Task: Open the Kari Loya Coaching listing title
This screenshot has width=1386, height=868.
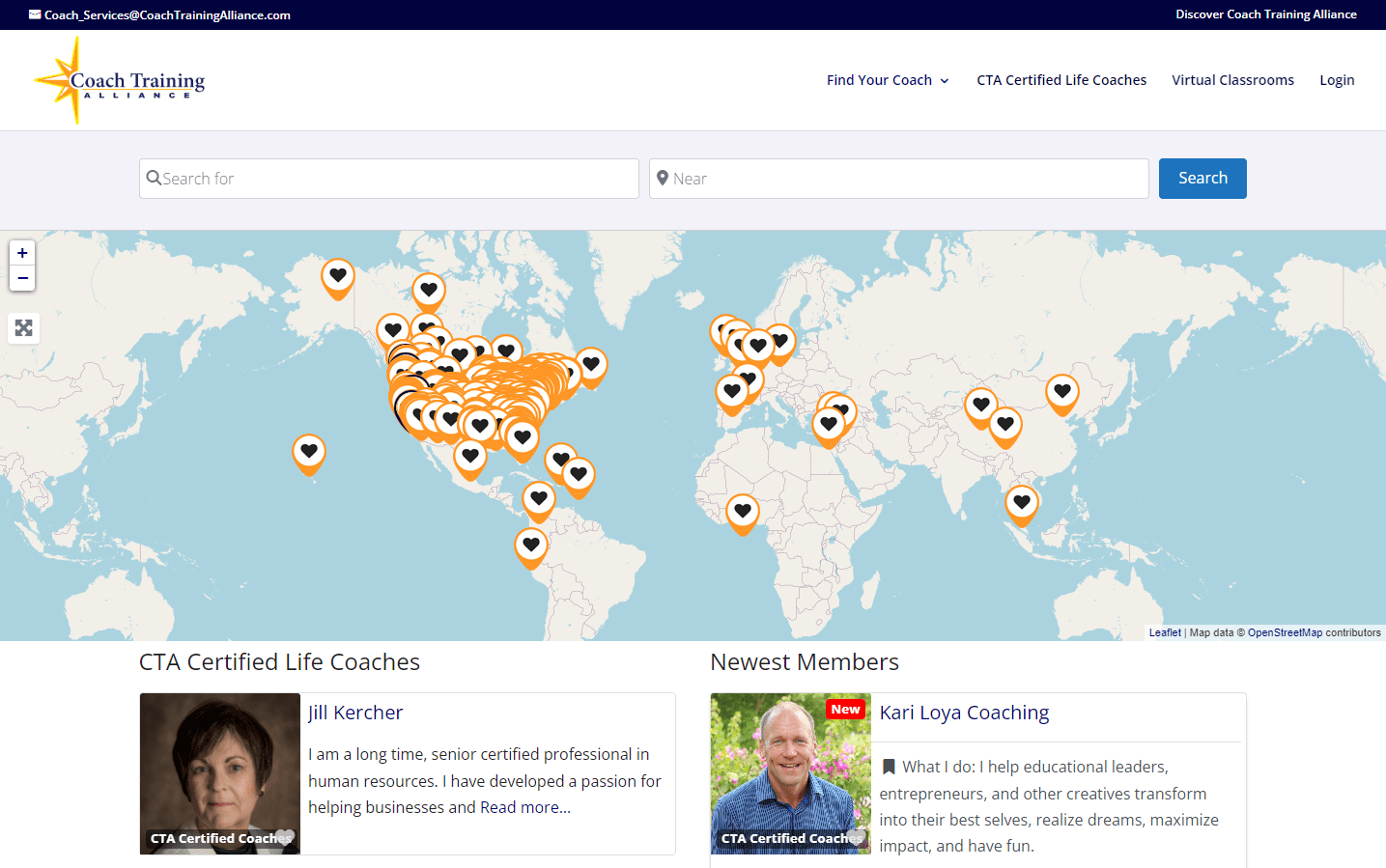Action: (964, 713)
